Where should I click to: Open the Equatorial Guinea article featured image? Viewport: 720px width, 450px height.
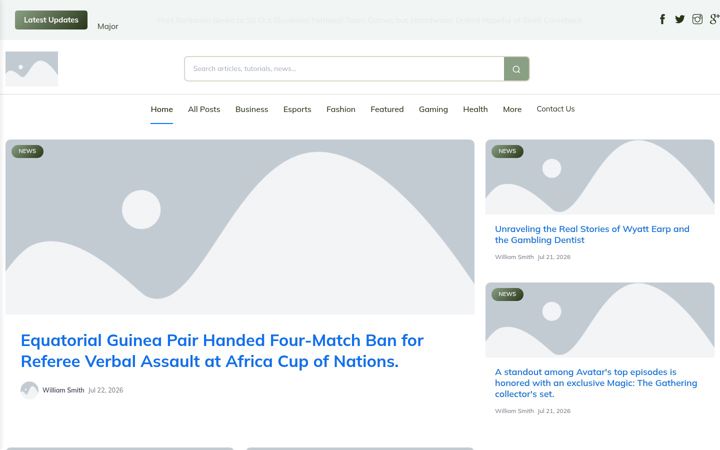point(240,227)
